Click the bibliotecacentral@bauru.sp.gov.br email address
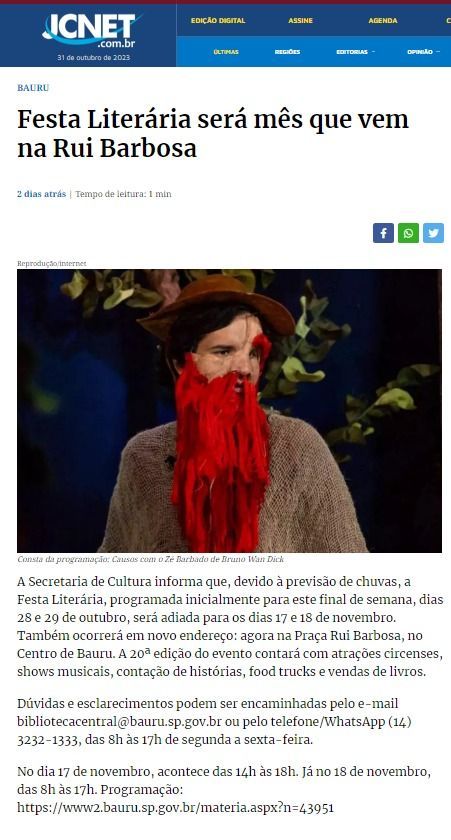This screenshot has height=840, width=451. (x=119, y=722)
